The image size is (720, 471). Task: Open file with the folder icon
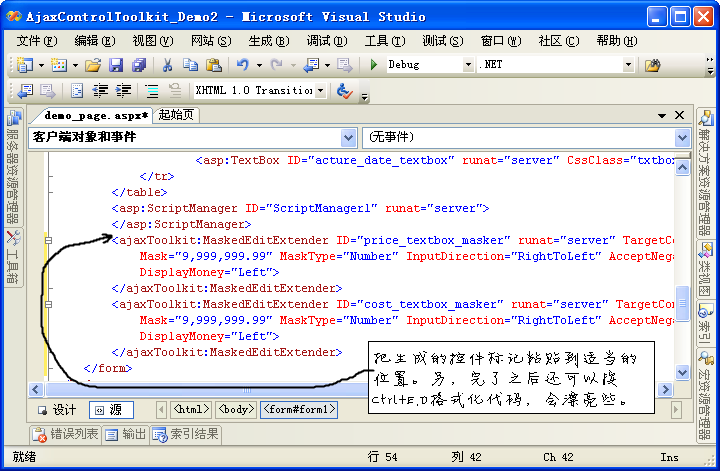93,65
